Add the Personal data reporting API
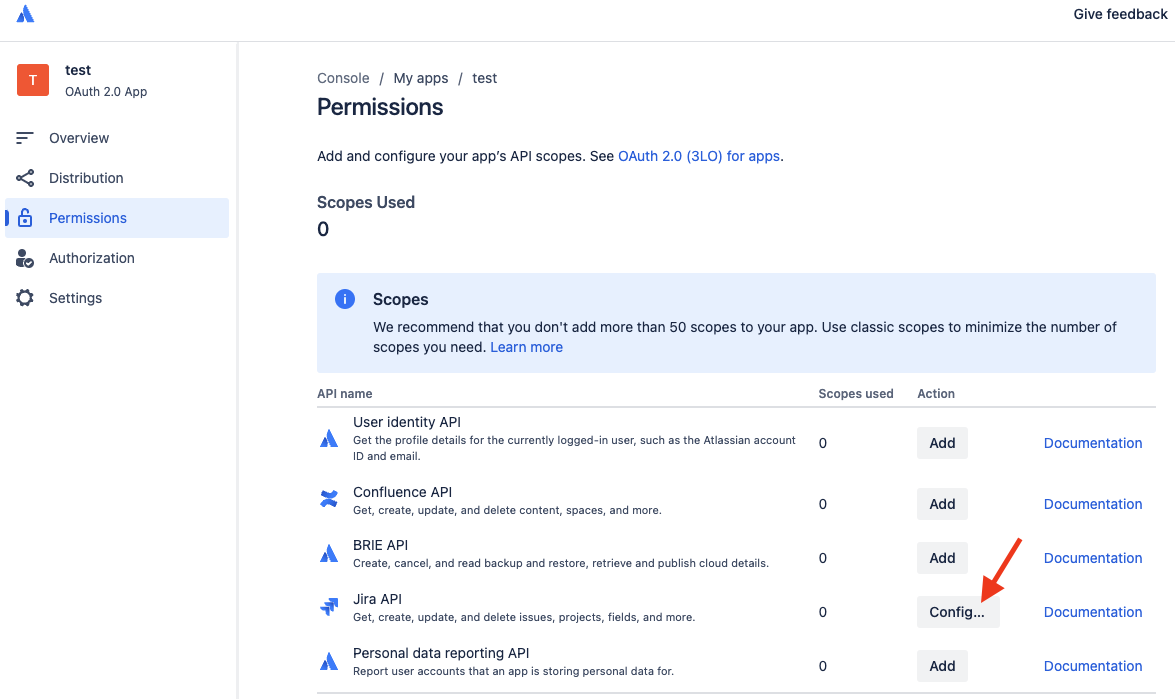This screenshot has width=1175, height=699. click(942, 666)
